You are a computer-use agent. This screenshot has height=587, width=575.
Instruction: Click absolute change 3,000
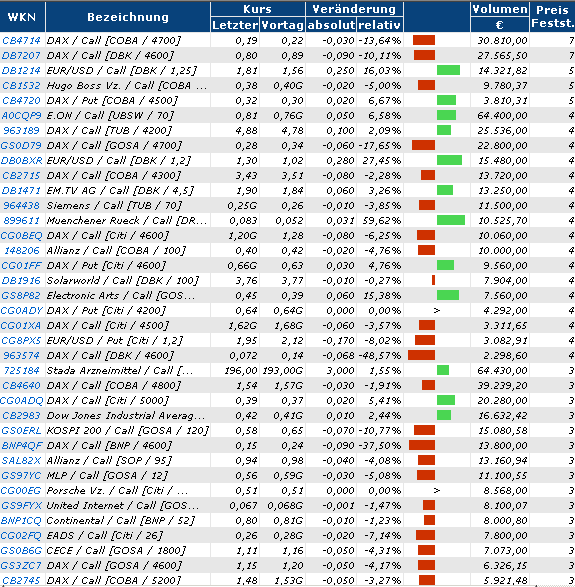coord(340,370)
